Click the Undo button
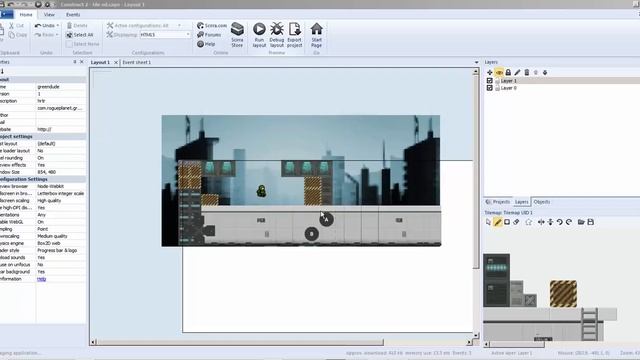Screen dimensions: 640x360 click(x=44, y=25)
